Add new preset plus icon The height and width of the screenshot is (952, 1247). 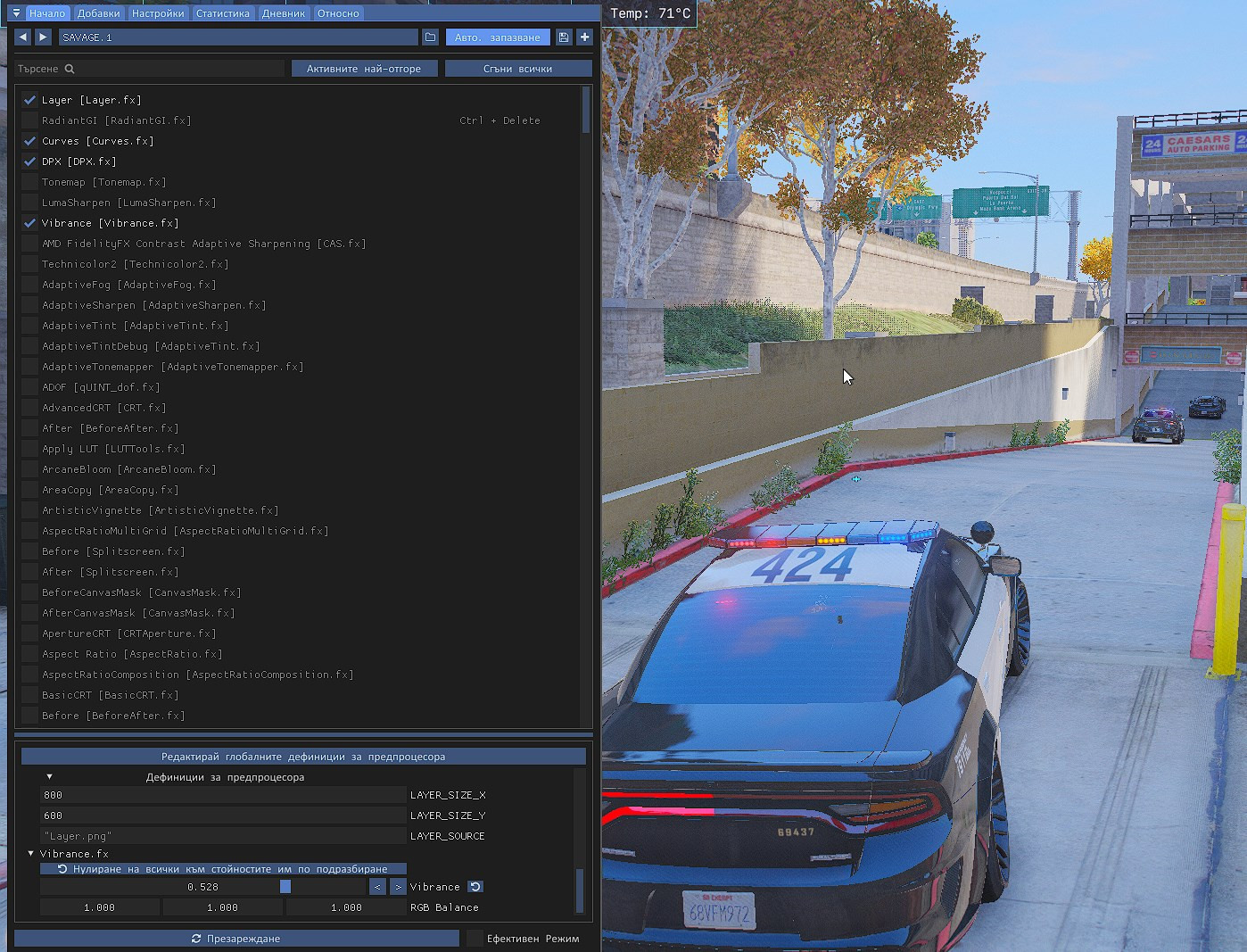[584, 37]
